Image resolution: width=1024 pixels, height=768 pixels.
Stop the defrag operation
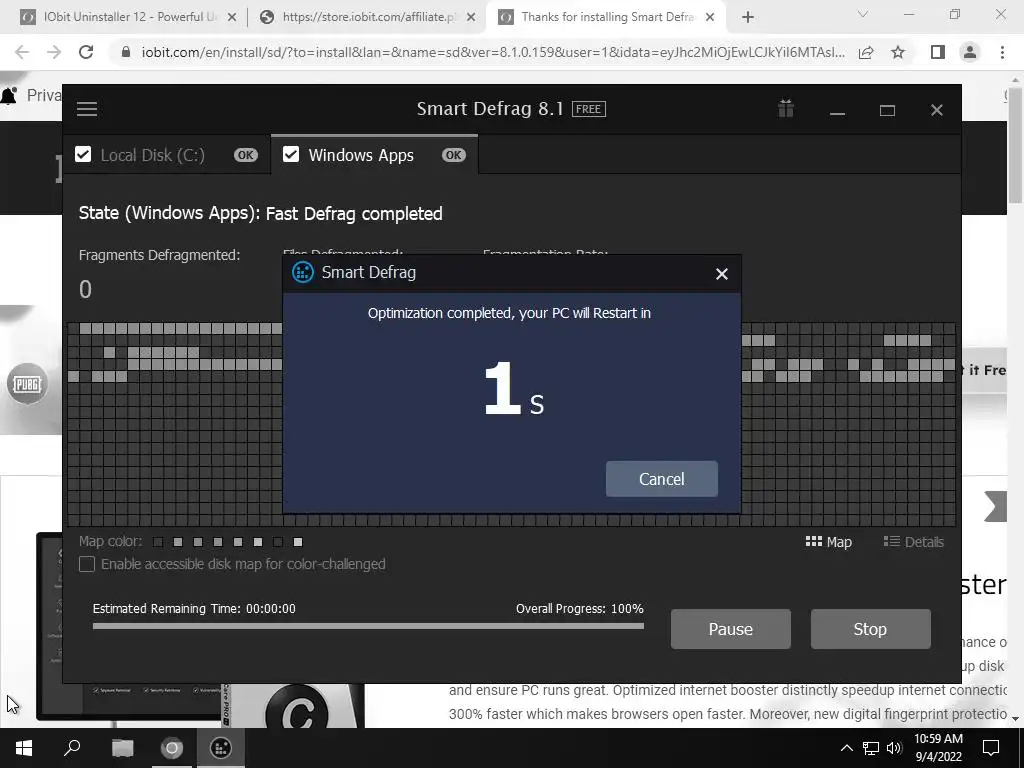(870, 629)
